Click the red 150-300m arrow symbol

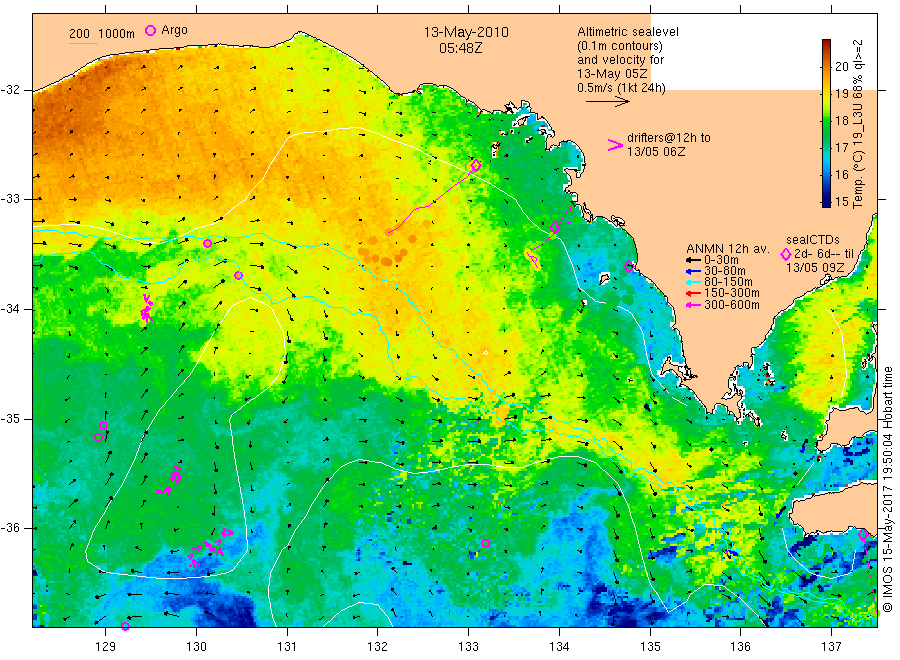[x=693, y=293]
